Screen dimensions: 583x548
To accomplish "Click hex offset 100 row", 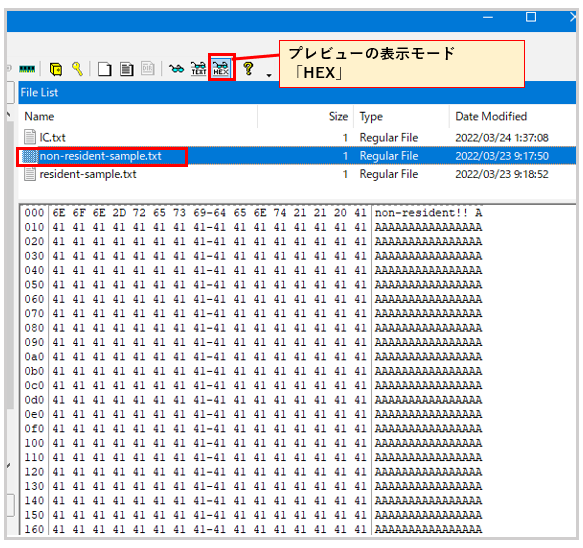I will pyautogui.click(x=34, y=443).
